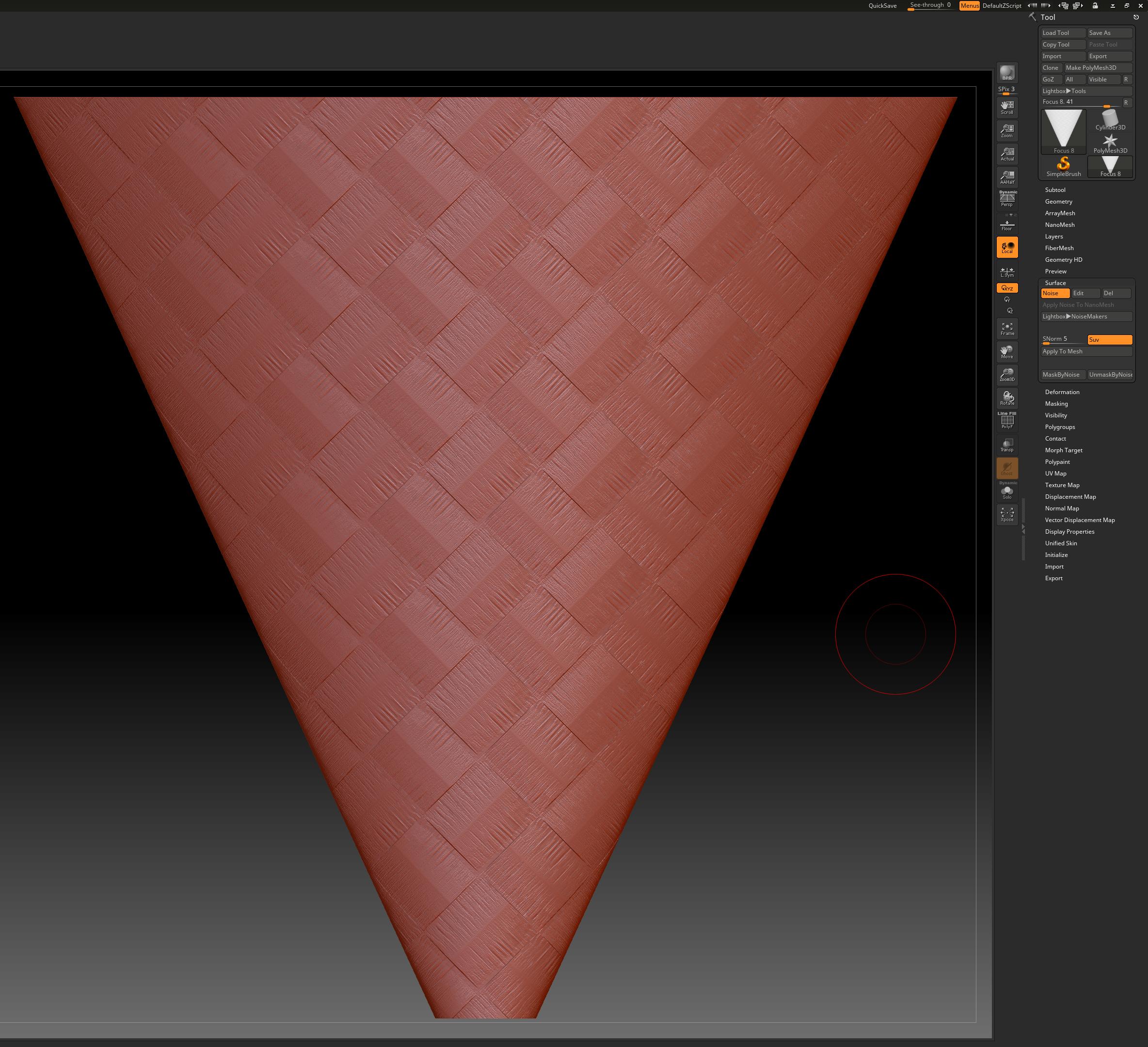Expand the Polygroups subpalette

[1060, 427]
